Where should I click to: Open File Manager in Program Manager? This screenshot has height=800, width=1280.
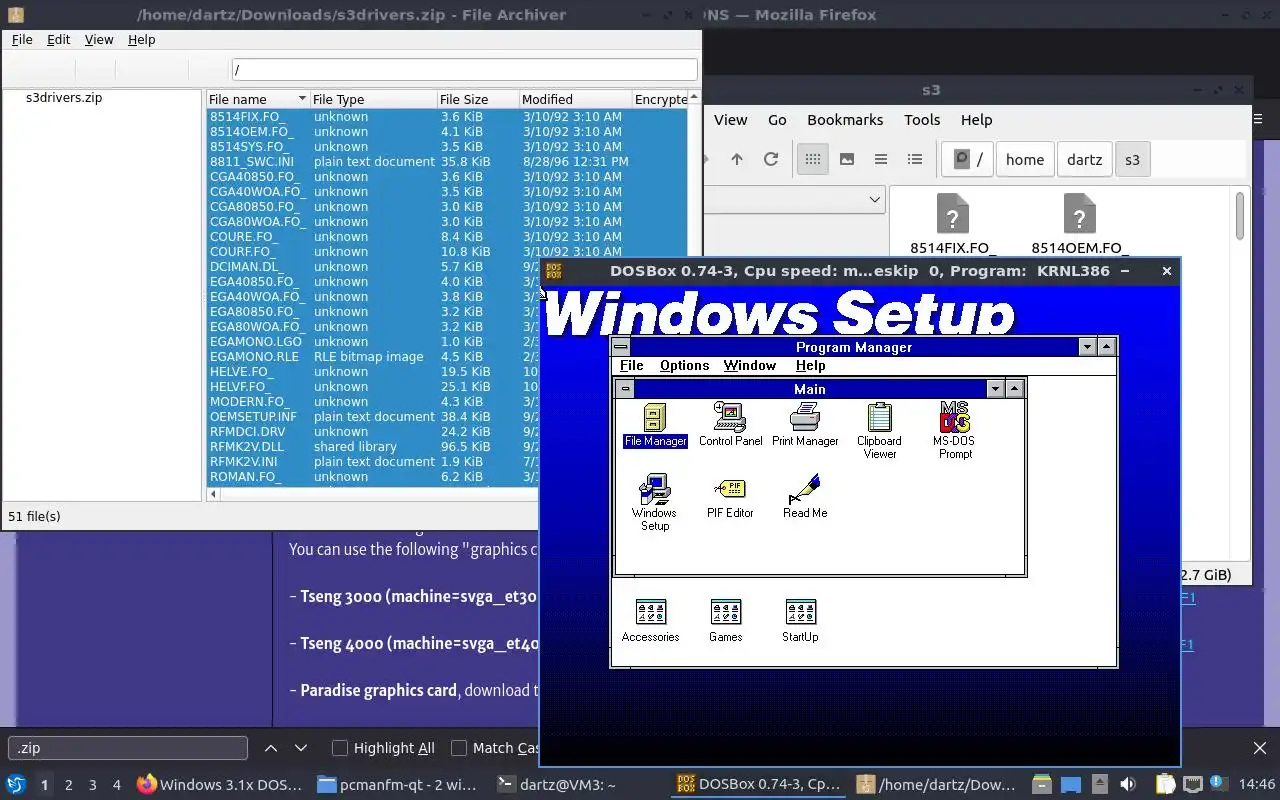click(x=655, y=425)
